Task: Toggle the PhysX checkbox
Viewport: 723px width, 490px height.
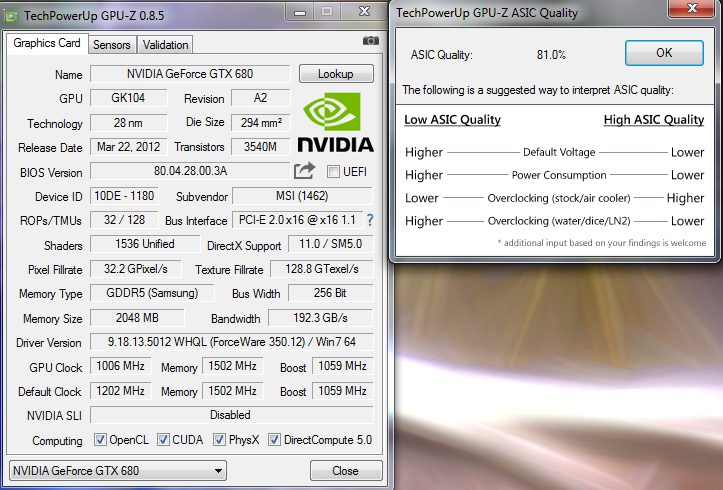Action: (219, 439)
